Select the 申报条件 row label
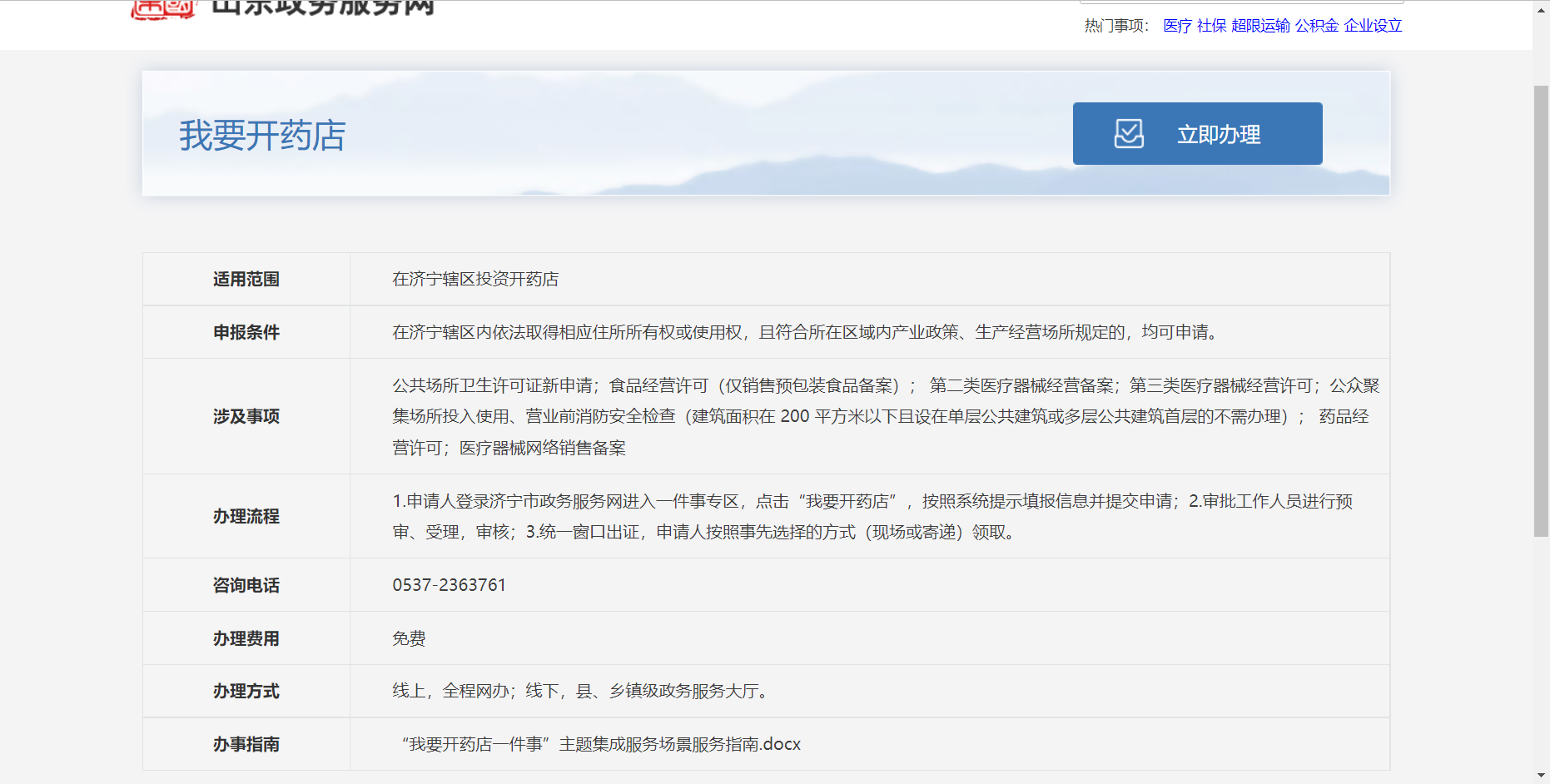The width and height of the screenshot is (1550, 784). (246, 333)
